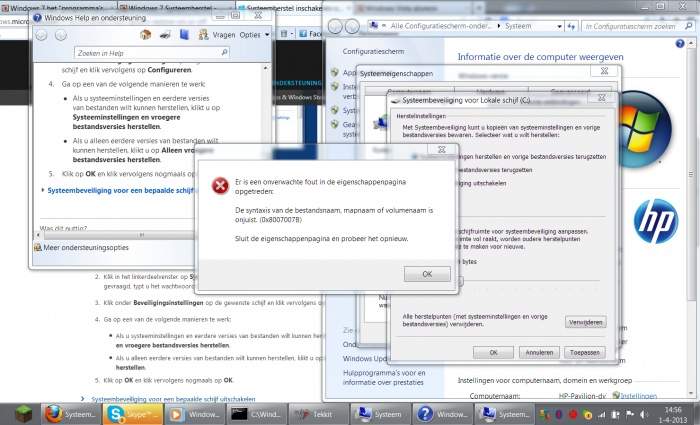Image resolution: width=700 pixels, height=425 pixels.
Task: Click Annuleren in Systeembeveiliging dialog
Action: [x=539, y=353]
